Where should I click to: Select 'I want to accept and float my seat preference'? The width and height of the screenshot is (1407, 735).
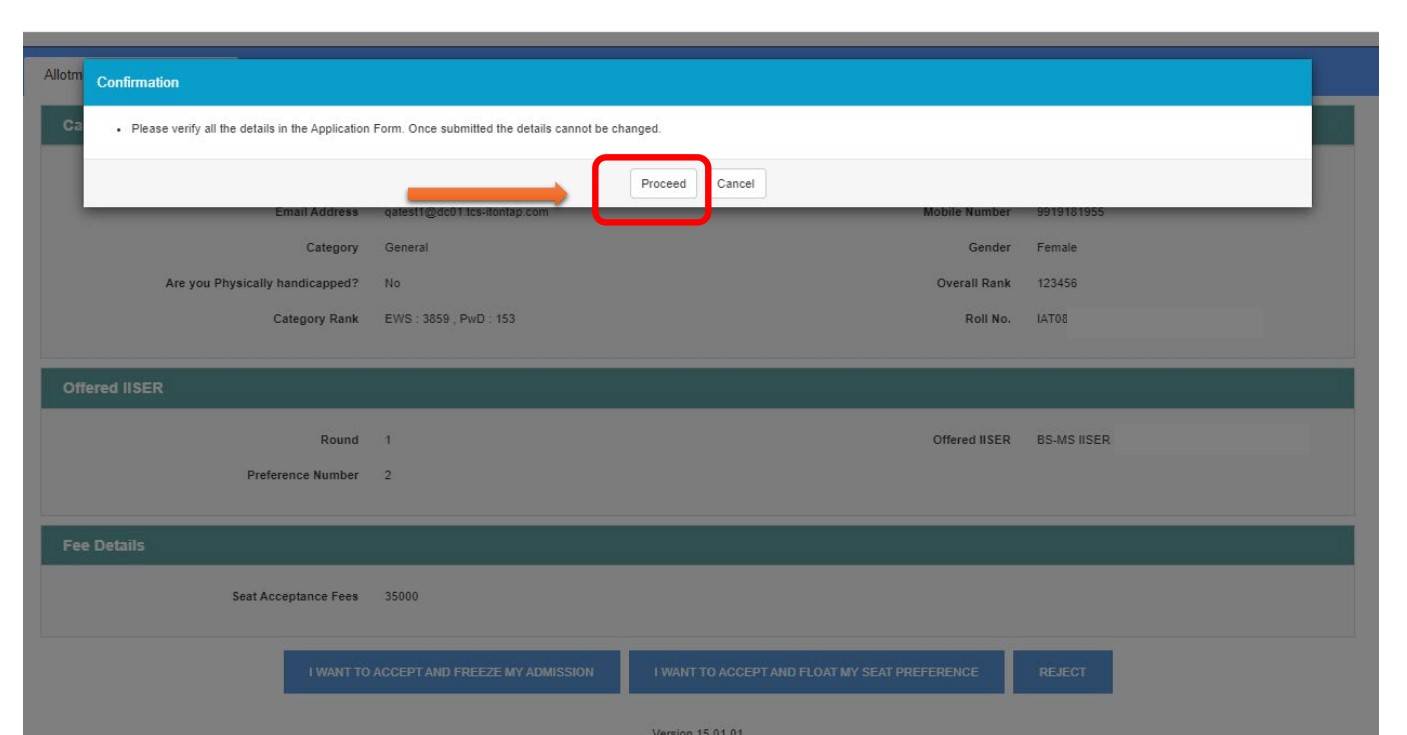click(x=813, y=669)
